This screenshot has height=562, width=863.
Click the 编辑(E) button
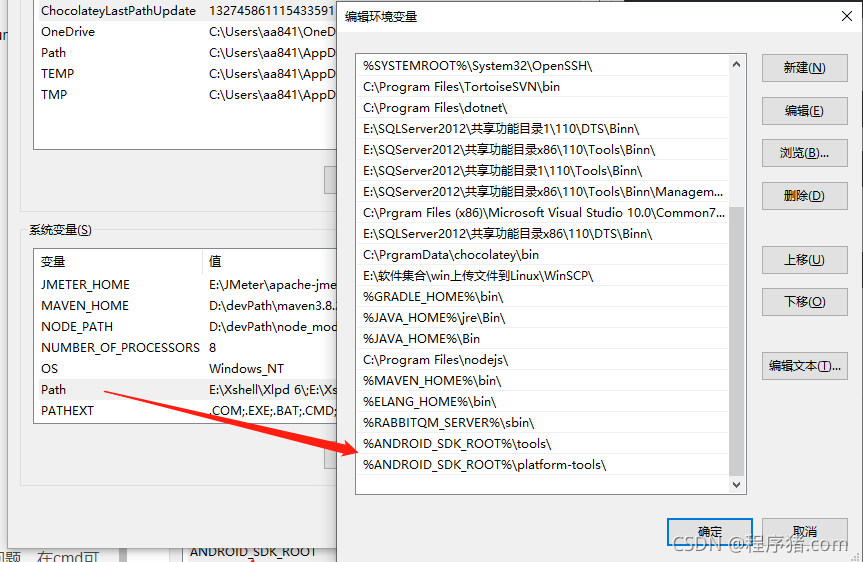804,111
